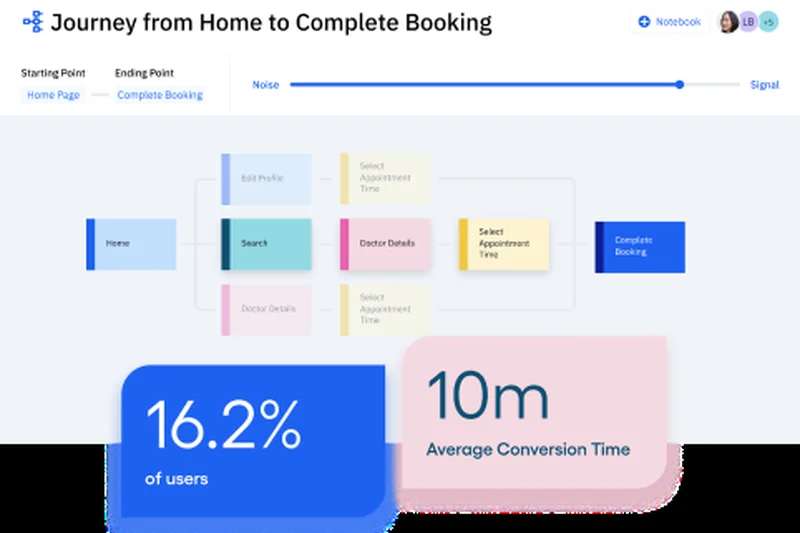800x533 pixels.
Task: Select the dark blue Complete Booking end node
Action: point(640,246)
